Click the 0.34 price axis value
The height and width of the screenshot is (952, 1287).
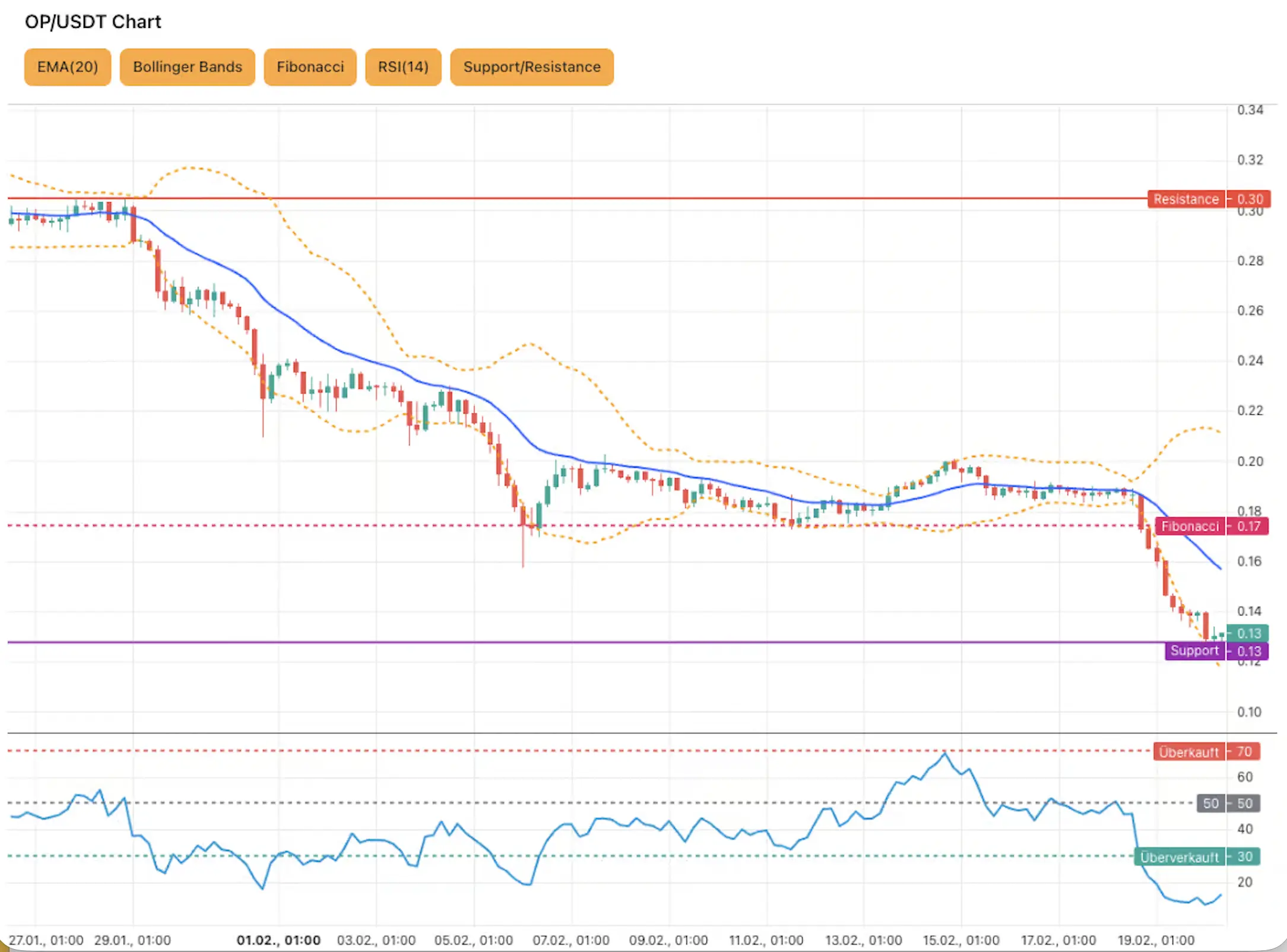pyautogui.click(x=1250, y=109)
